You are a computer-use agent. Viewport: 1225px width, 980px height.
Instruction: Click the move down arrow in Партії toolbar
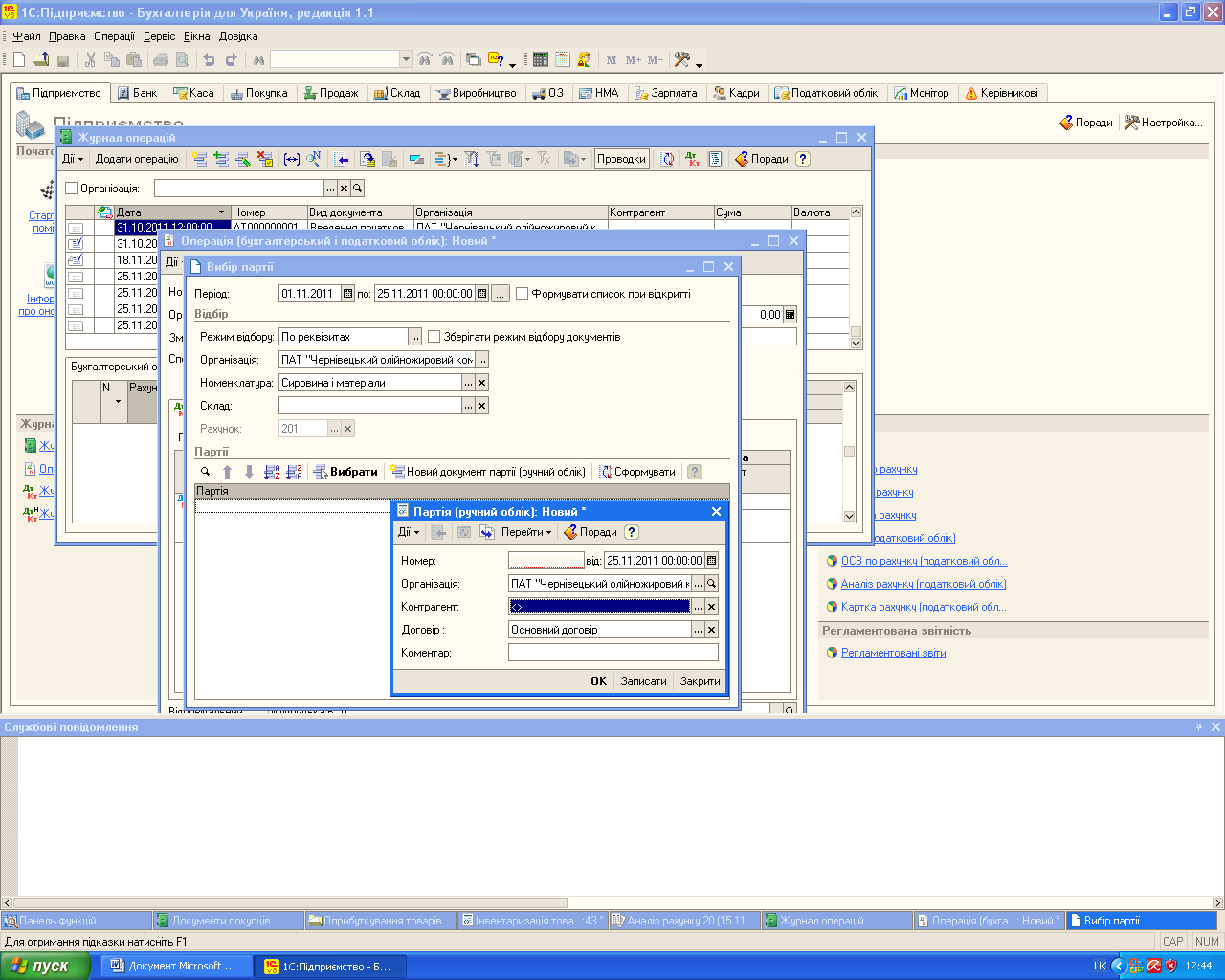coord(249,472)
